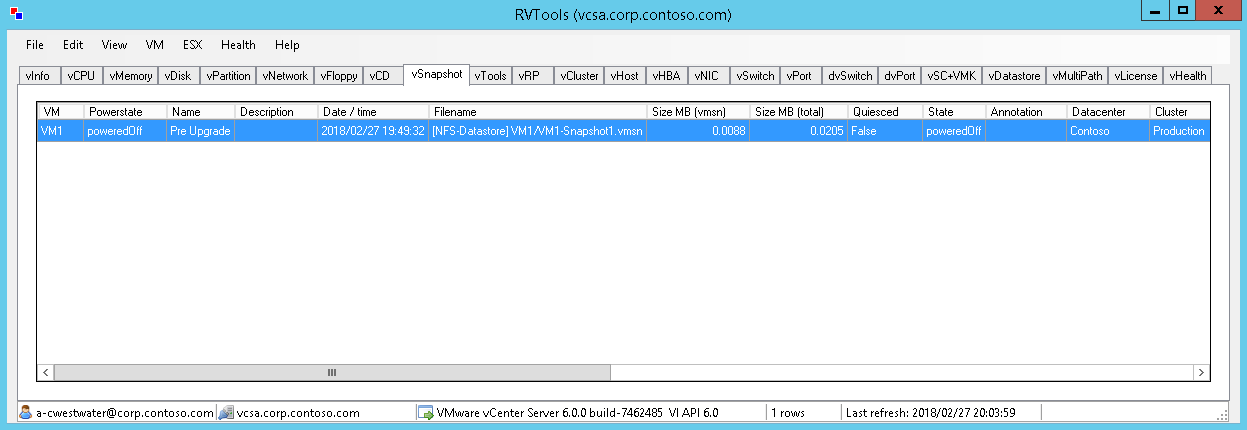Image resolution: width=1247 pixels, height=430 pixels.
Task: Switch to the vMemory tab
Action: [x=131, y=76]
